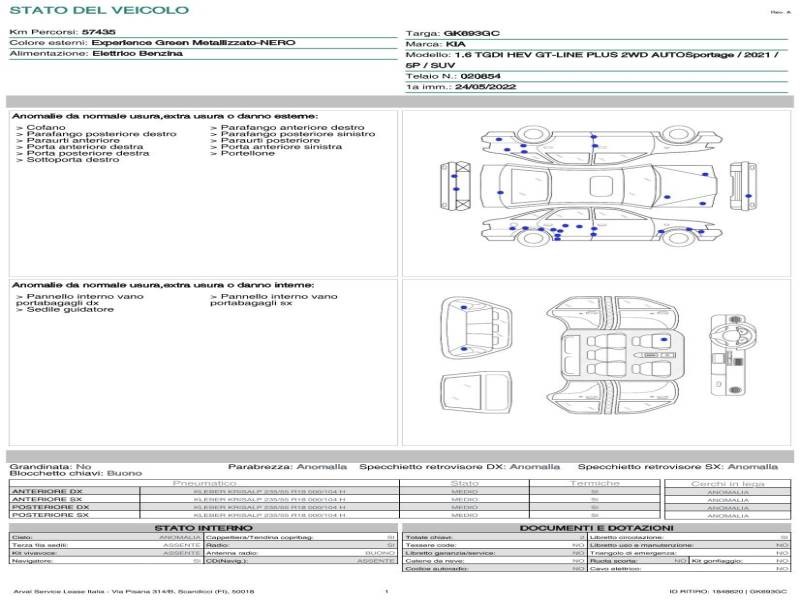Viewport: 800px width, 600px height.
Task: Select the "DOCUMENTI E DOTAZIONI" section header
Action: tap(596, 528)
